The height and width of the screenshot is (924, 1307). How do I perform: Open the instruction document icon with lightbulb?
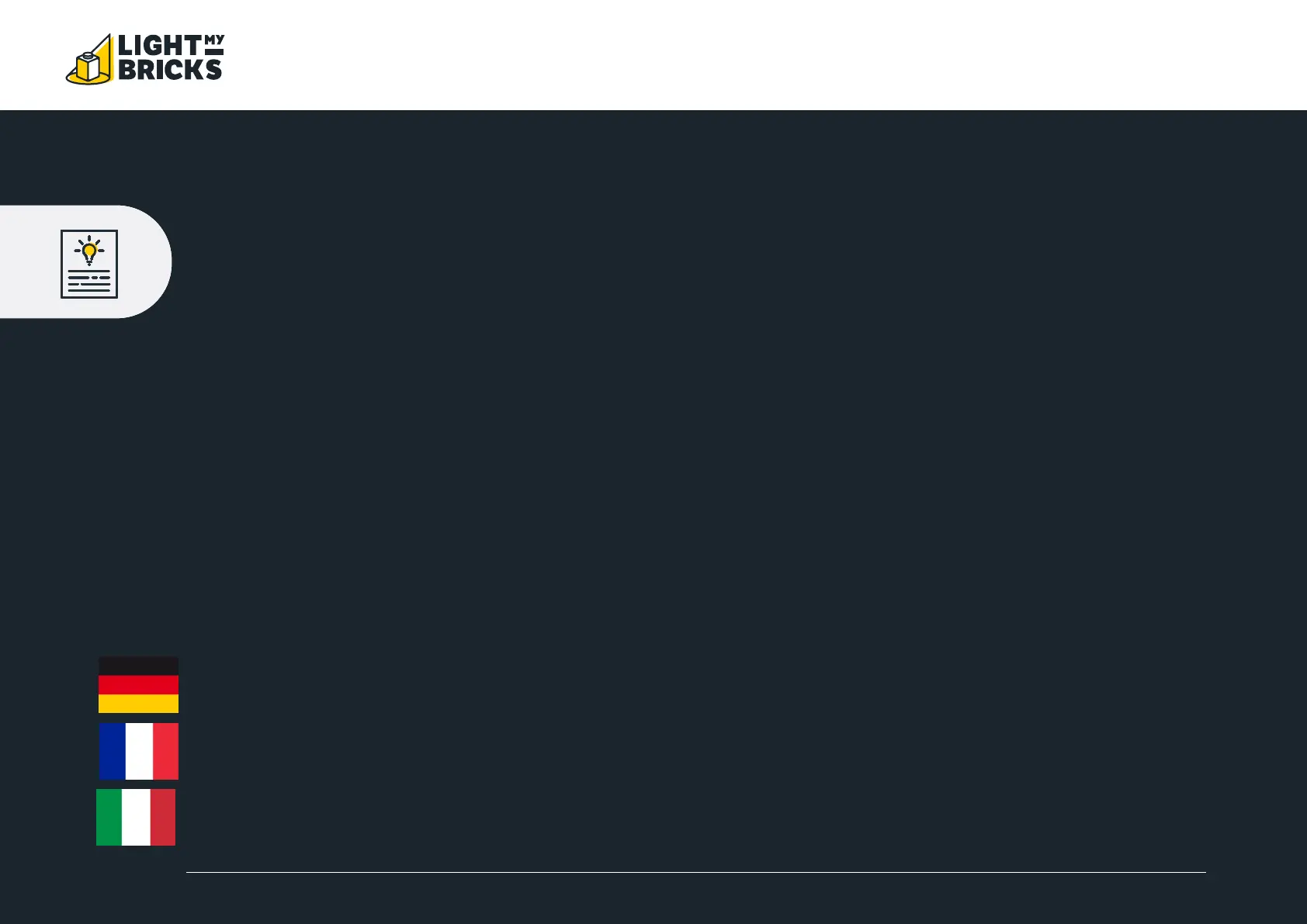[x=89, y=264]
